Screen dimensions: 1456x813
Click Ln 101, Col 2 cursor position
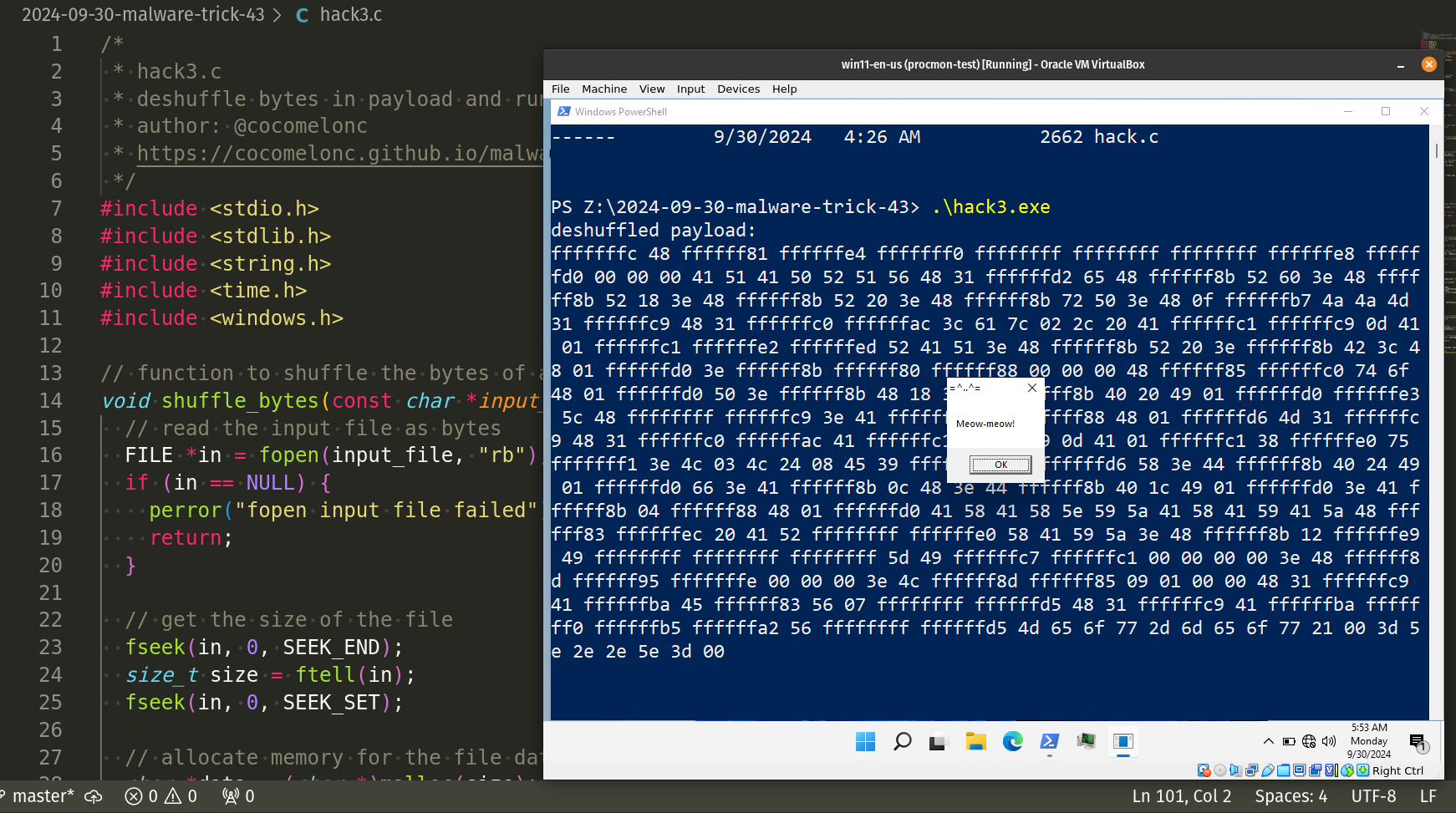point(1181,796)
